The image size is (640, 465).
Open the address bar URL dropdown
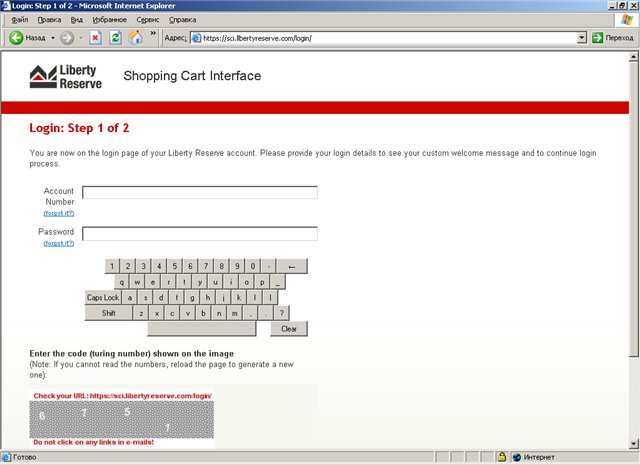(582, 38)
